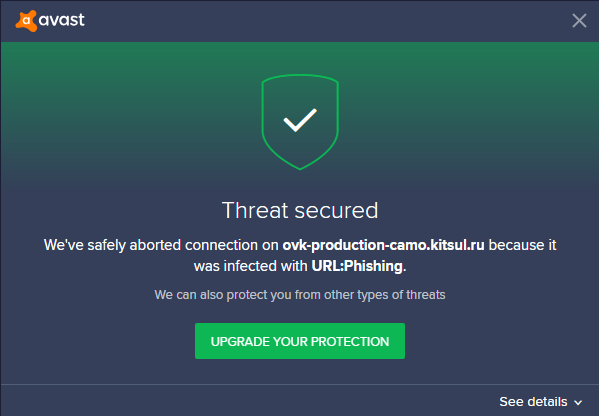Click the white checkmark inside the shield

point(300,120)
